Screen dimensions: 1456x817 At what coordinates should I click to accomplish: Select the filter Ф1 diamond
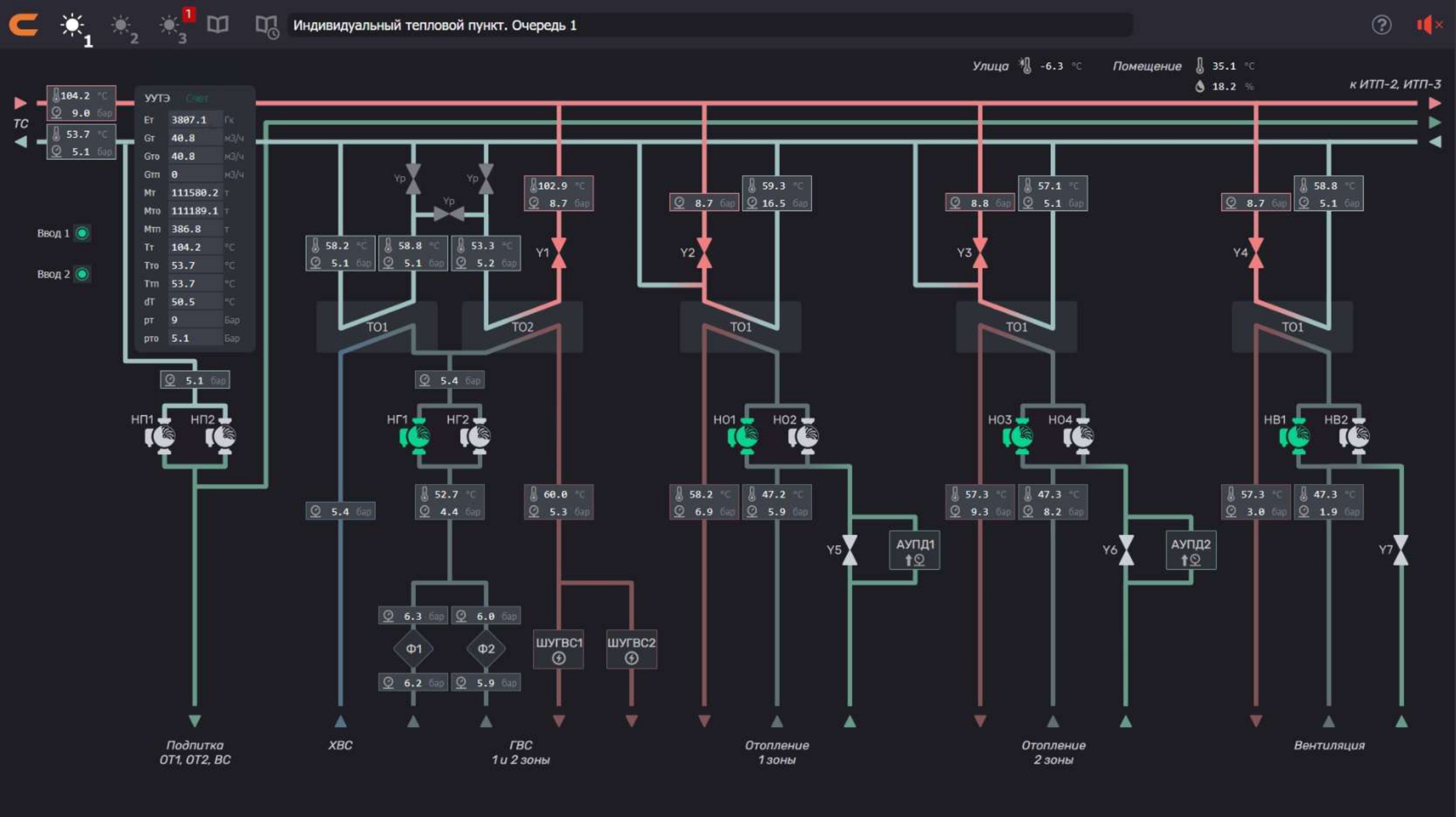click(414, 649)
